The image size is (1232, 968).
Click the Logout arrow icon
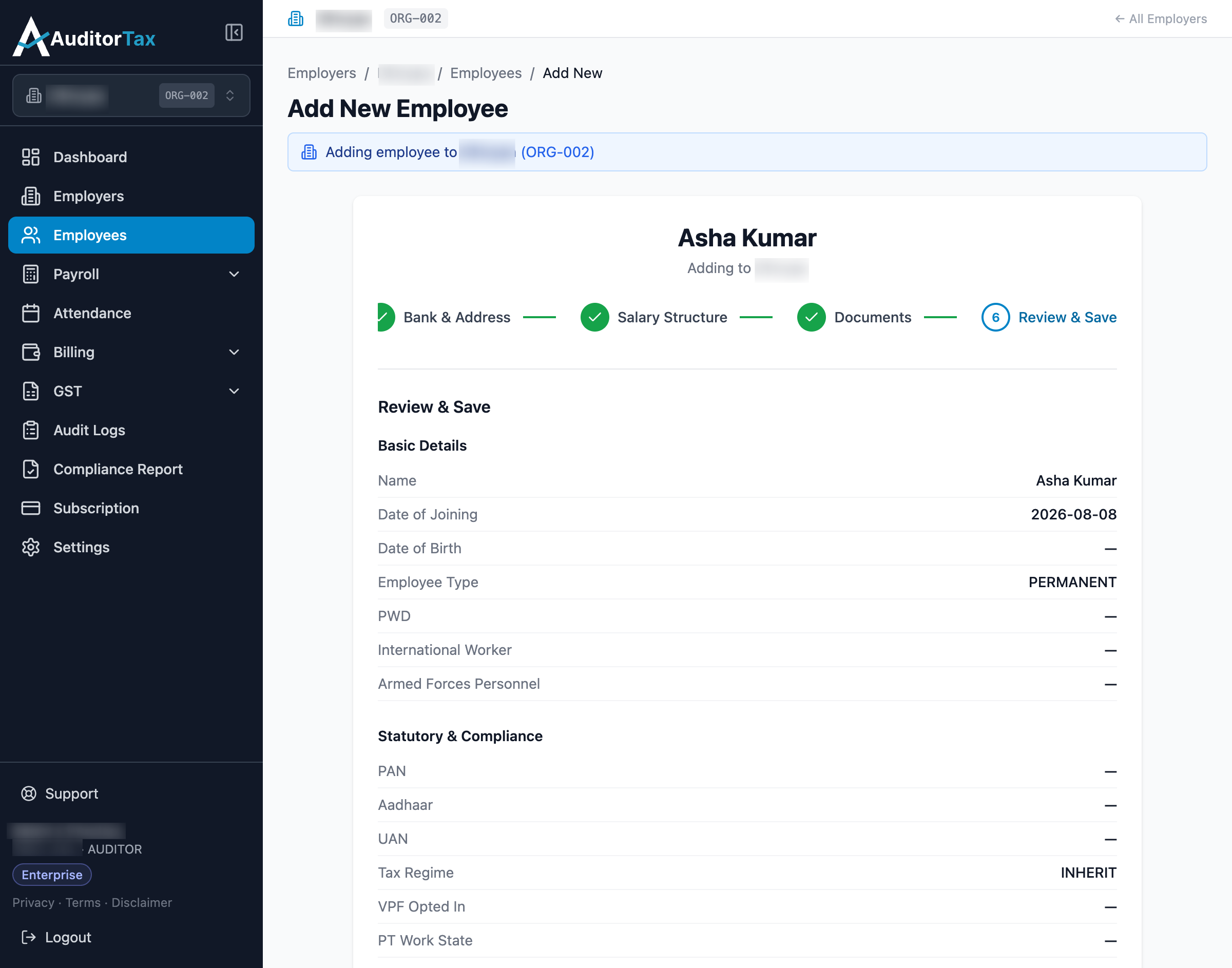pyautogui.click(x=29, y=937)
